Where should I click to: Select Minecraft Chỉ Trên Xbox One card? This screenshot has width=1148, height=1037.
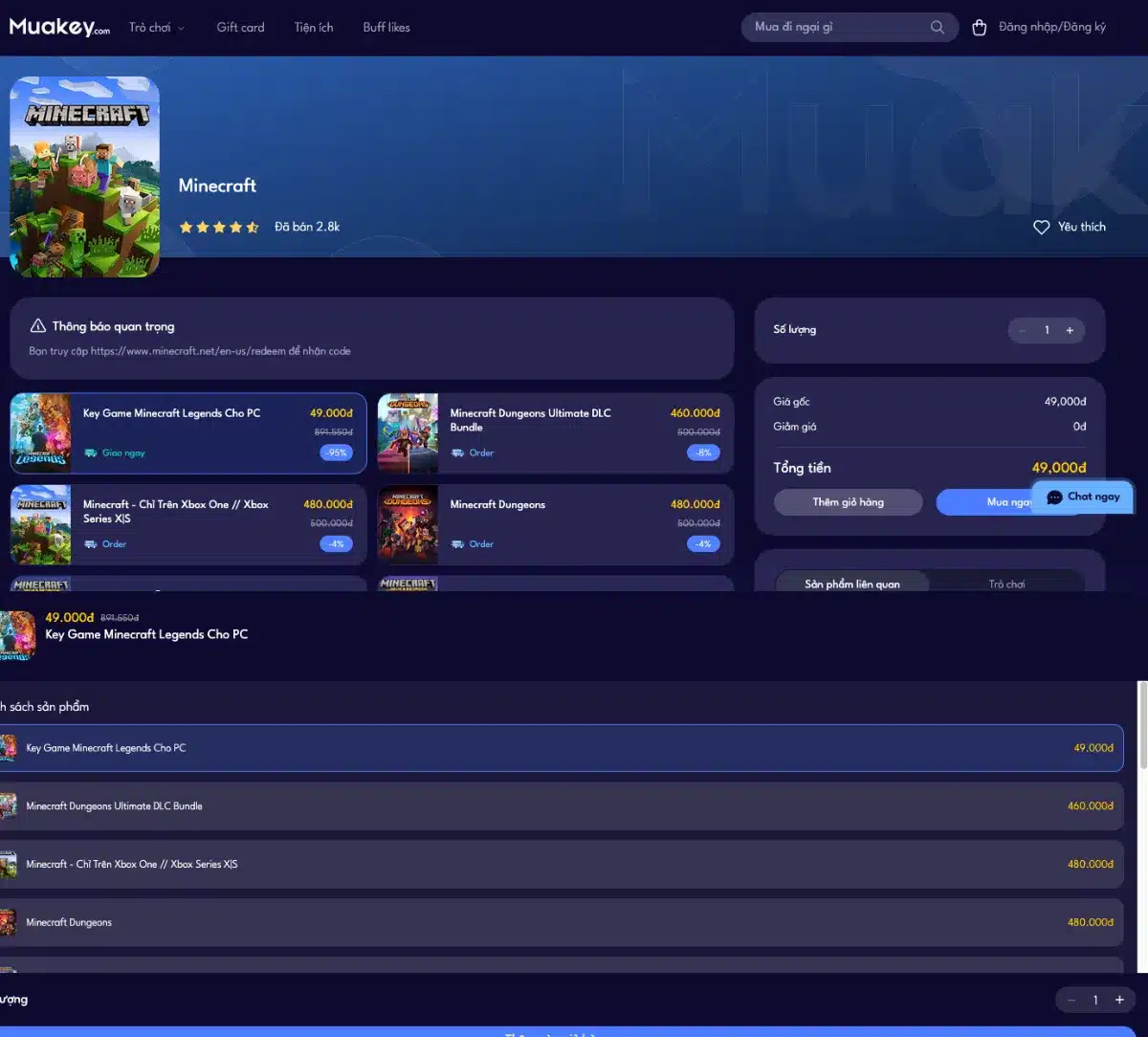tap(188, 524)
